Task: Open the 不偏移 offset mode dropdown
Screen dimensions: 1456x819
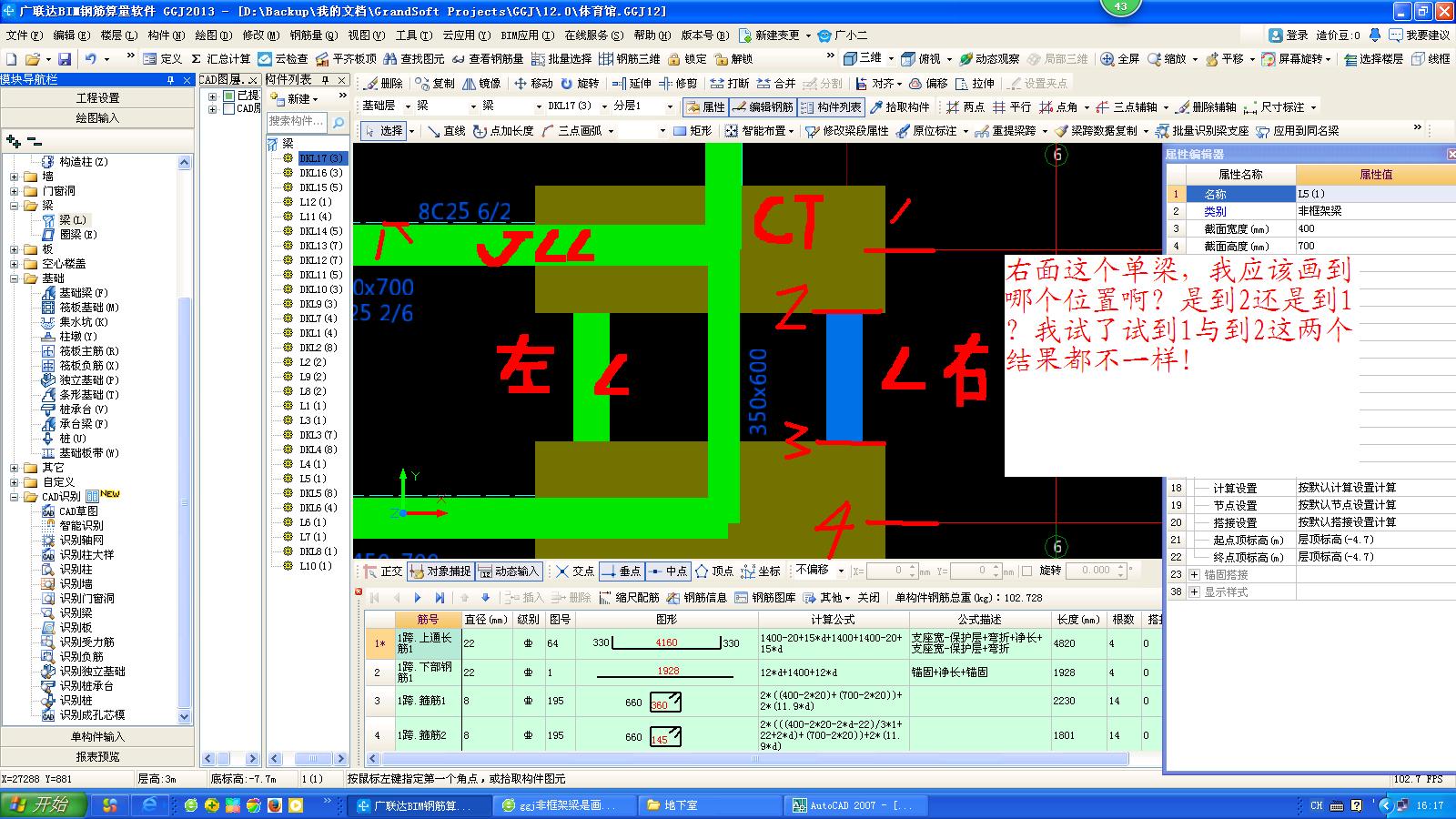Action: [841, 571]
